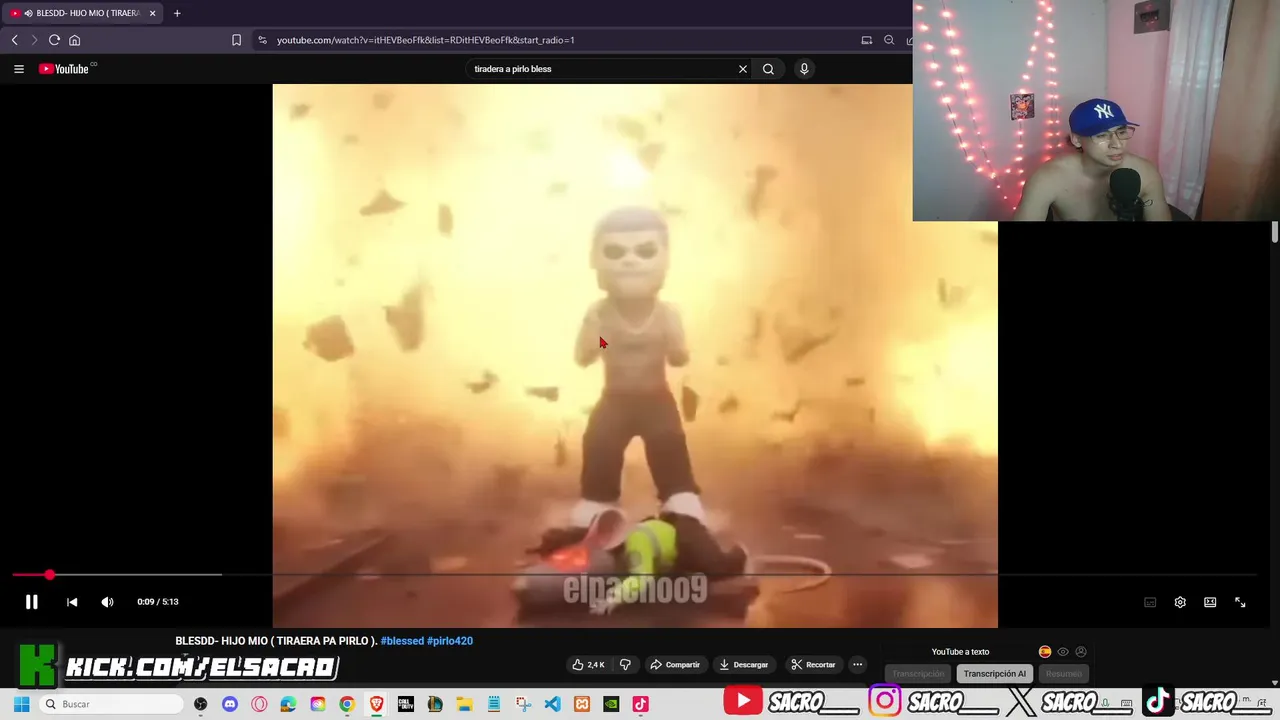Open the video settings gear
This screenshot has width=1280, height=720.
pyautogui.click(x=1180, y=602)
